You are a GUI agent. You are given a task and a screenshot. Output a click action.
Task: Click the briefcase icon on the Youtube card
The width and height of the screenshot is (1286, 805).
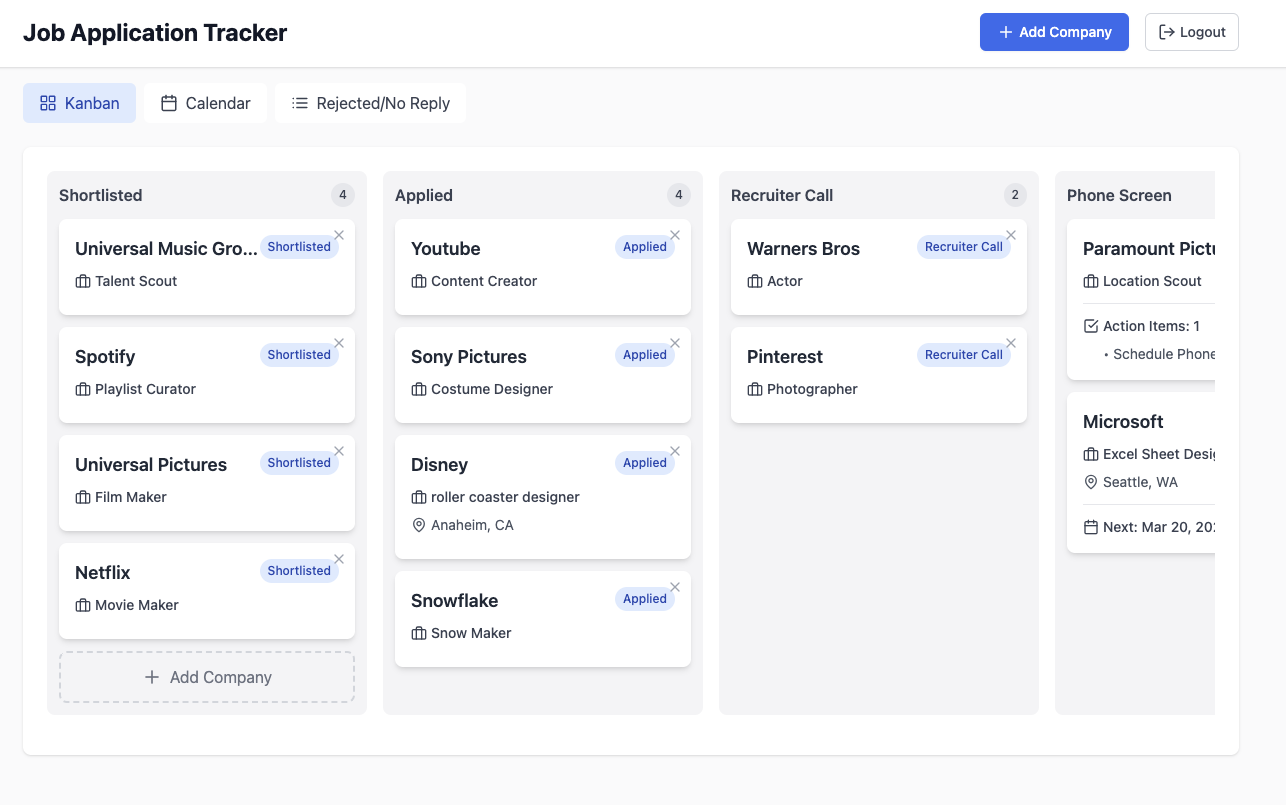click(x=418, y=281)
